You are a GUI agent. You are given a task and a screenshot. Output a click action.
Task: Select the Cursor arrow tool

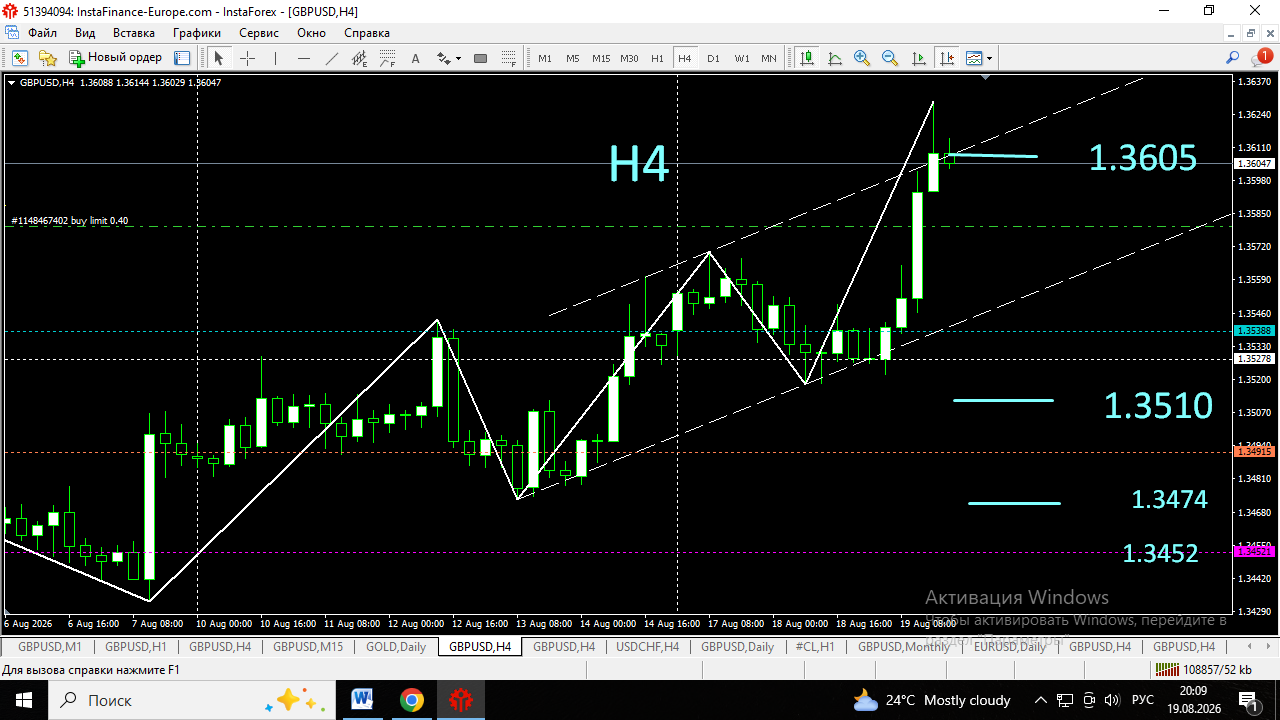coord(219,58)
